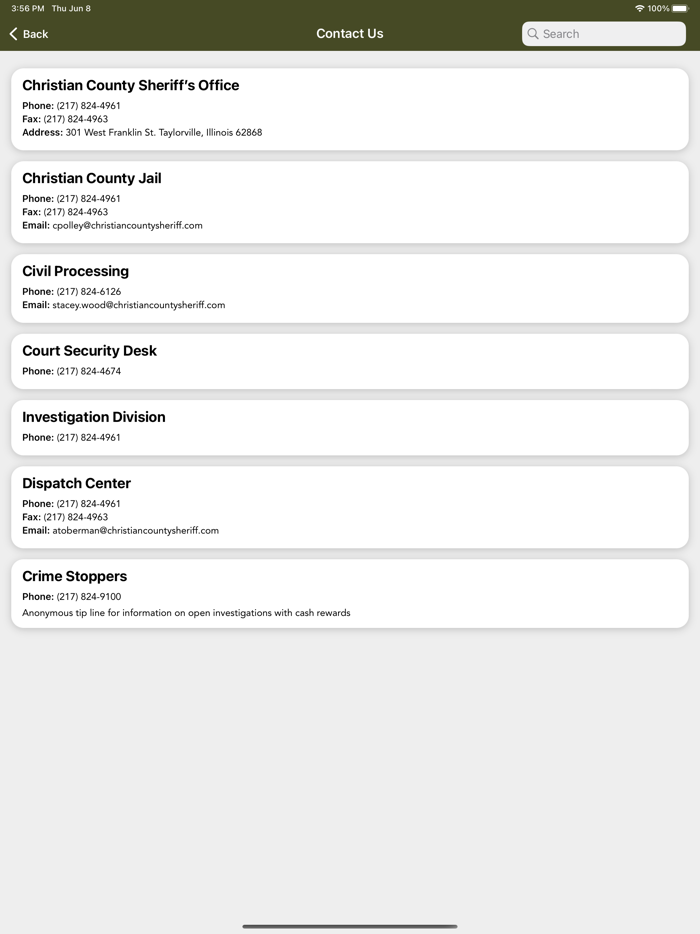Image resolution: width=700 pixels, height=934 pixels.
Task: Email atoberman@christiancountysheriff.com
Action: [135, 530]
